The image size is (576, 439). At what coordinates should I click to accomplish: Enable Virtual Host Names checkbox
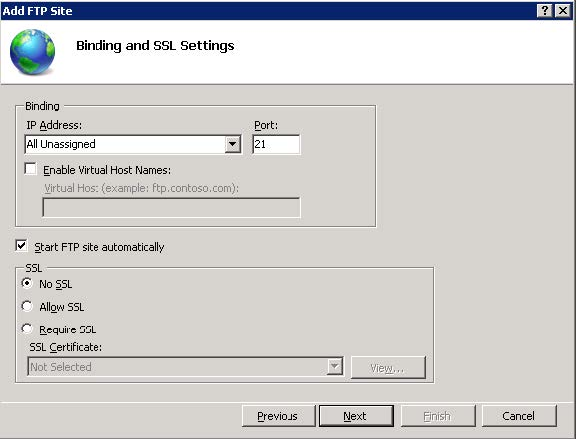pyautogui.click(x=30, y=169)
